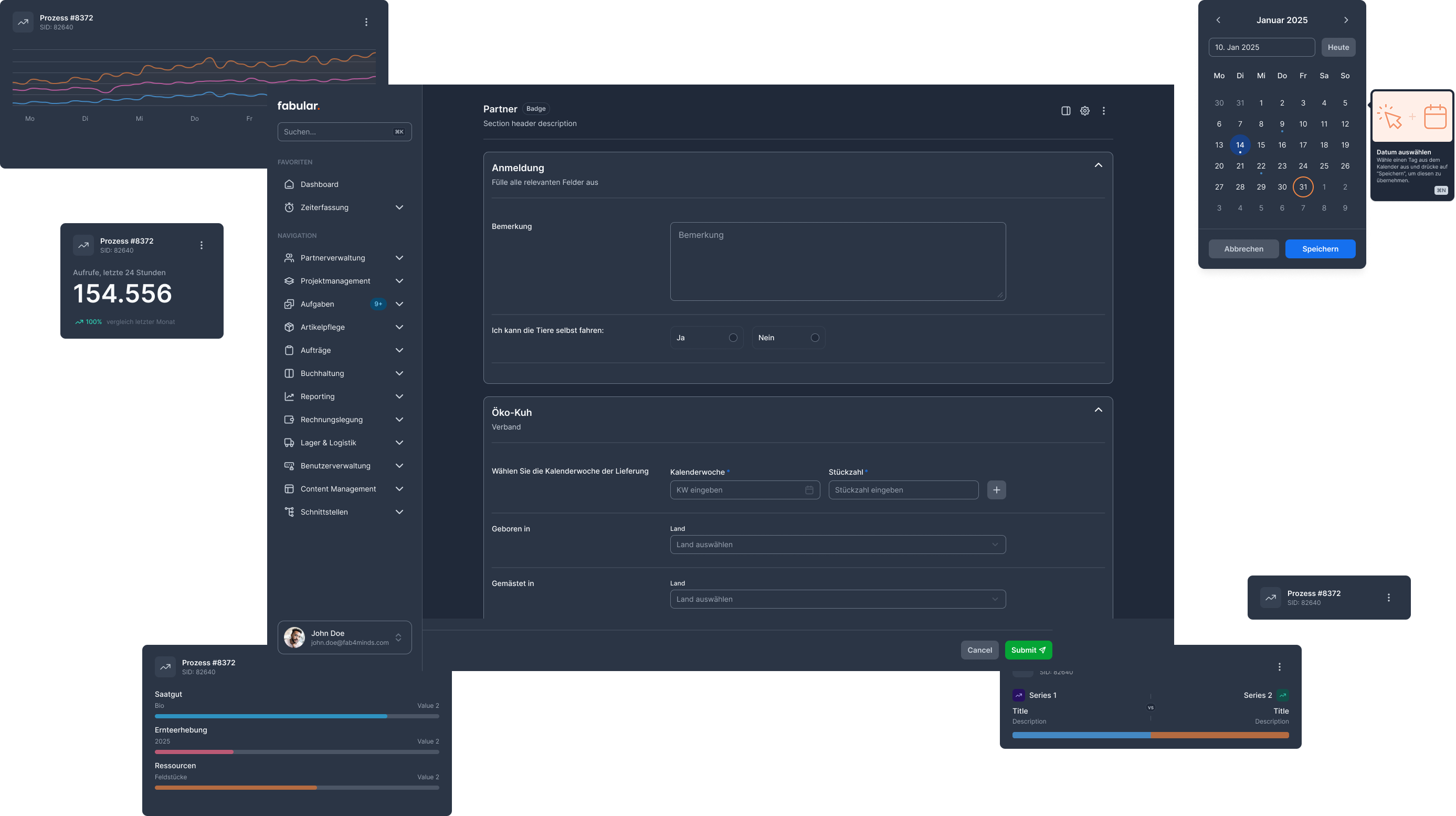This screenshot has width=1456, height=816.
Task: Collapse the Anmeldung section
Action: tap(1098, 166)
